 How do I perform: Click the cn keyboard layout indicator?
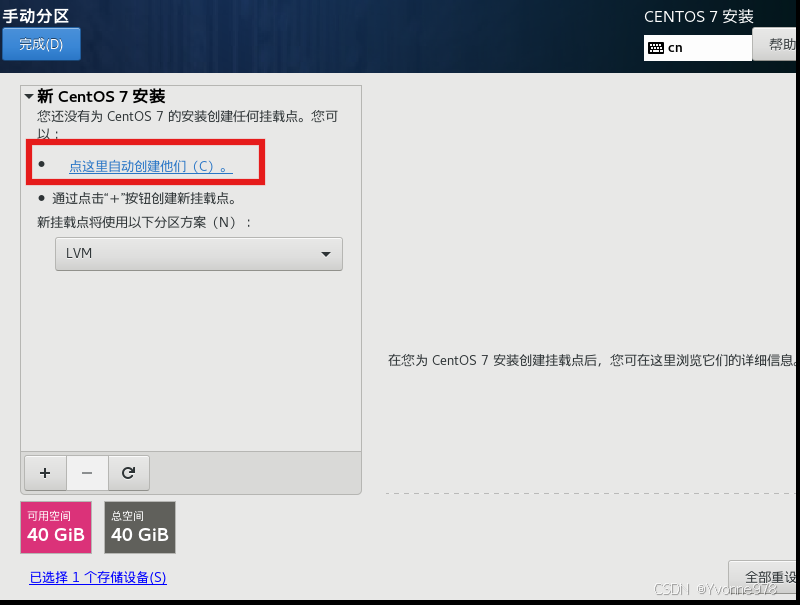pyautogui.click(x=697, y=48)
